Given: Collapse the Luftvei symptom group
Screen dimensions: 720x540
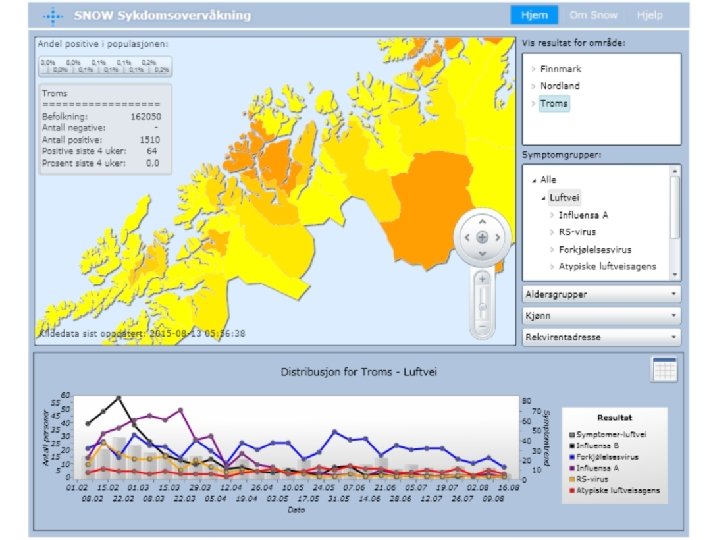Looking at the screenshot, I should pos(543,198).
